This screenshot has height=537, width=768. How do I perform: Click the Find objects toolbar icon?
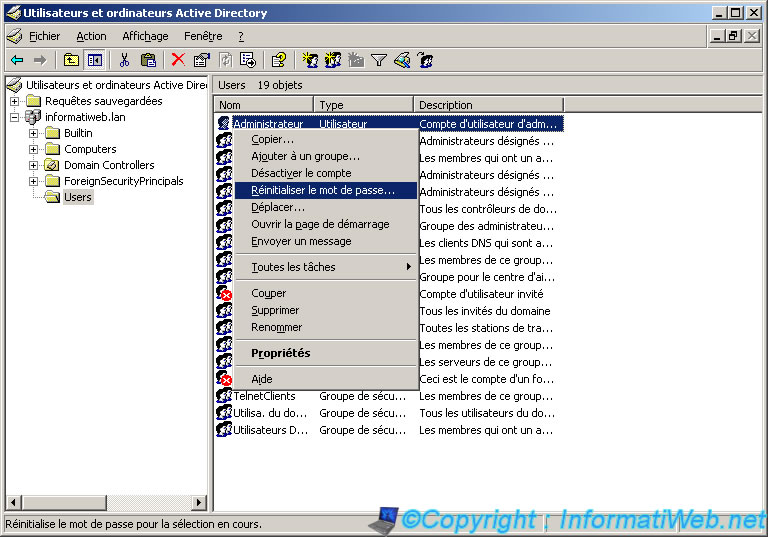[x=402, y=60]
